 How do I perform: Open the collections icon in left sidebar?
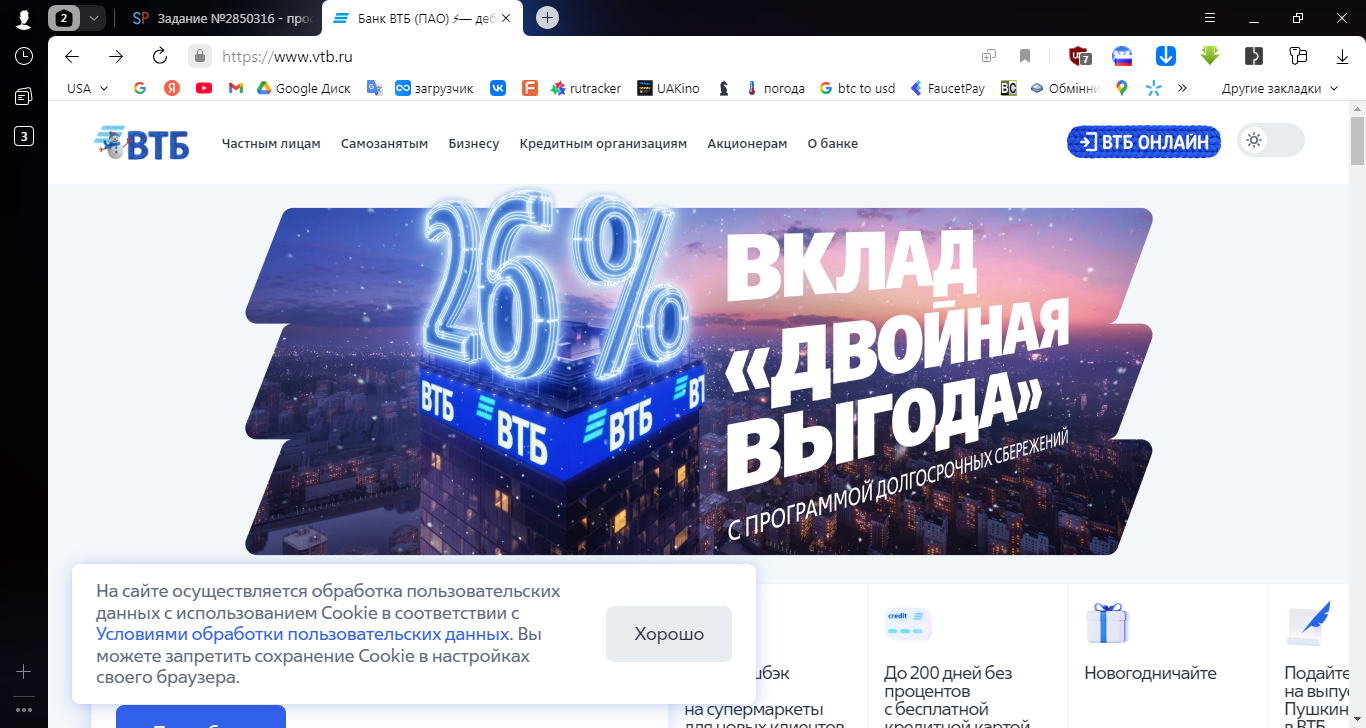coord(23,96)
